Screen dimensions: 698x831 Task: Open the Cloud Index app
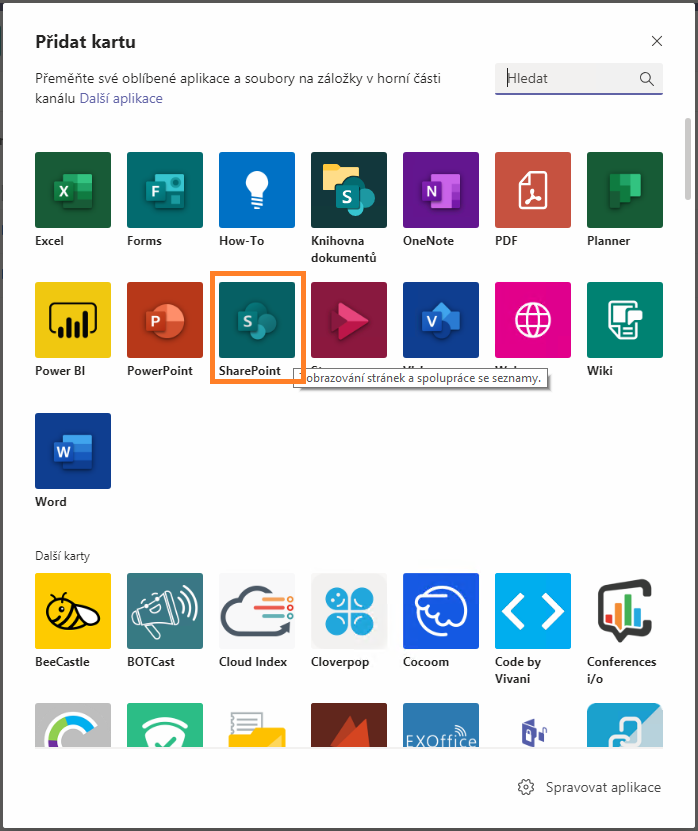[257, 611]
